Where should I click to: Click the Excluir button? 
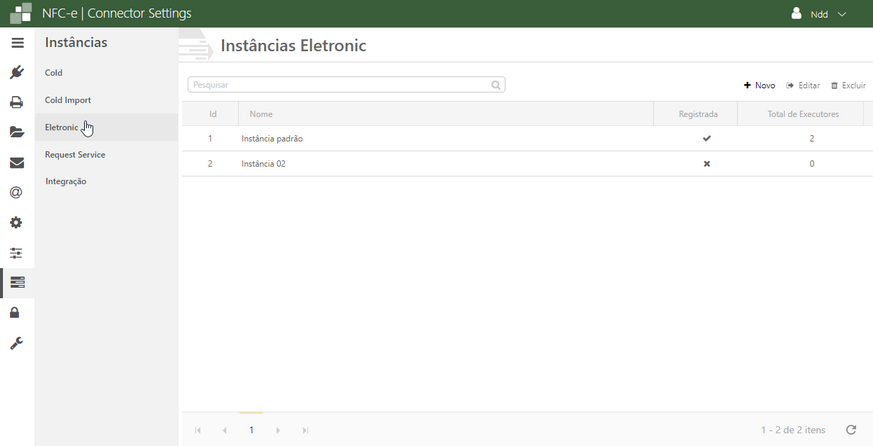[848, 86]
